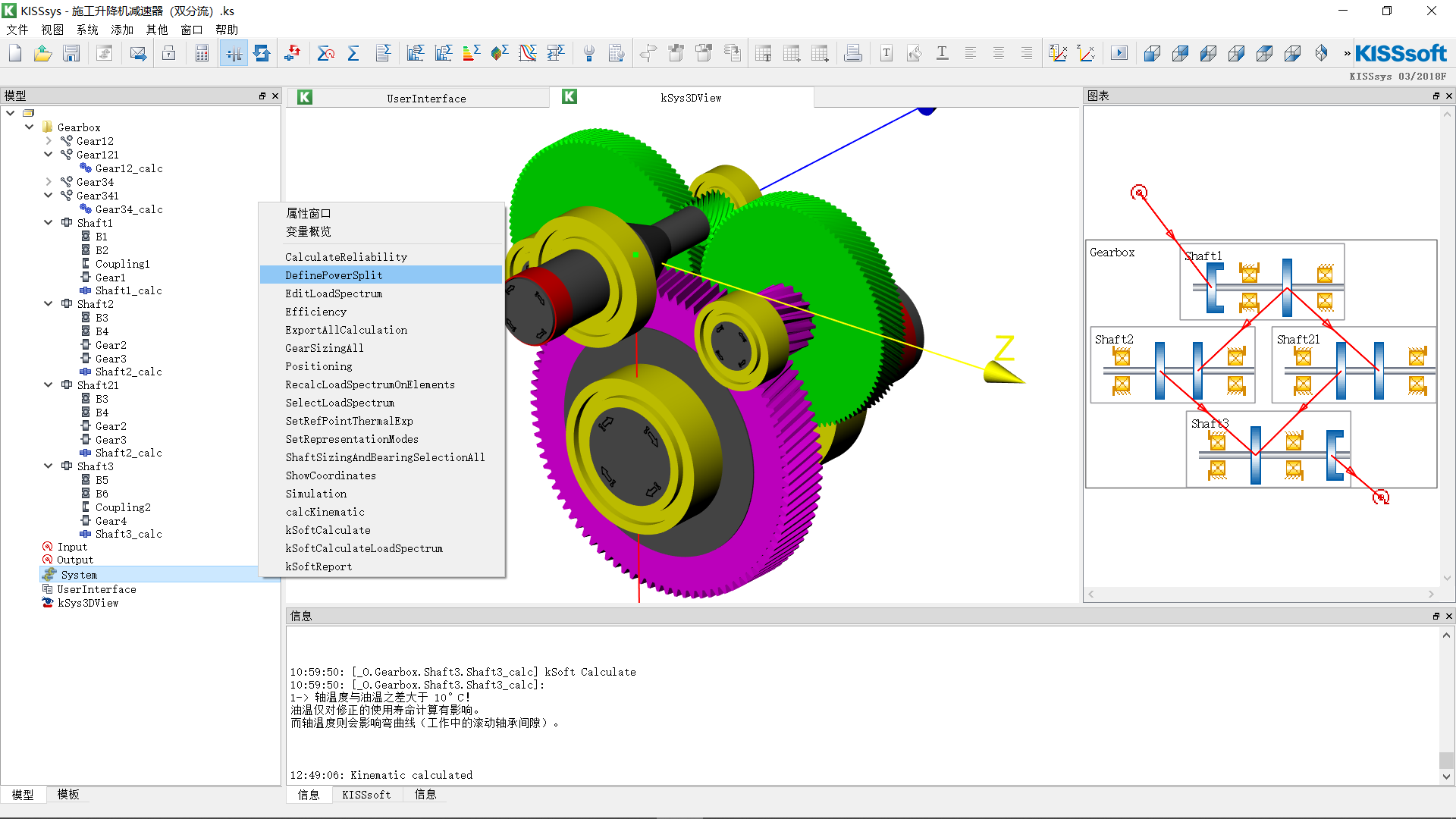
Task: Open a file with the folder icon
Action: pos(43,53)
